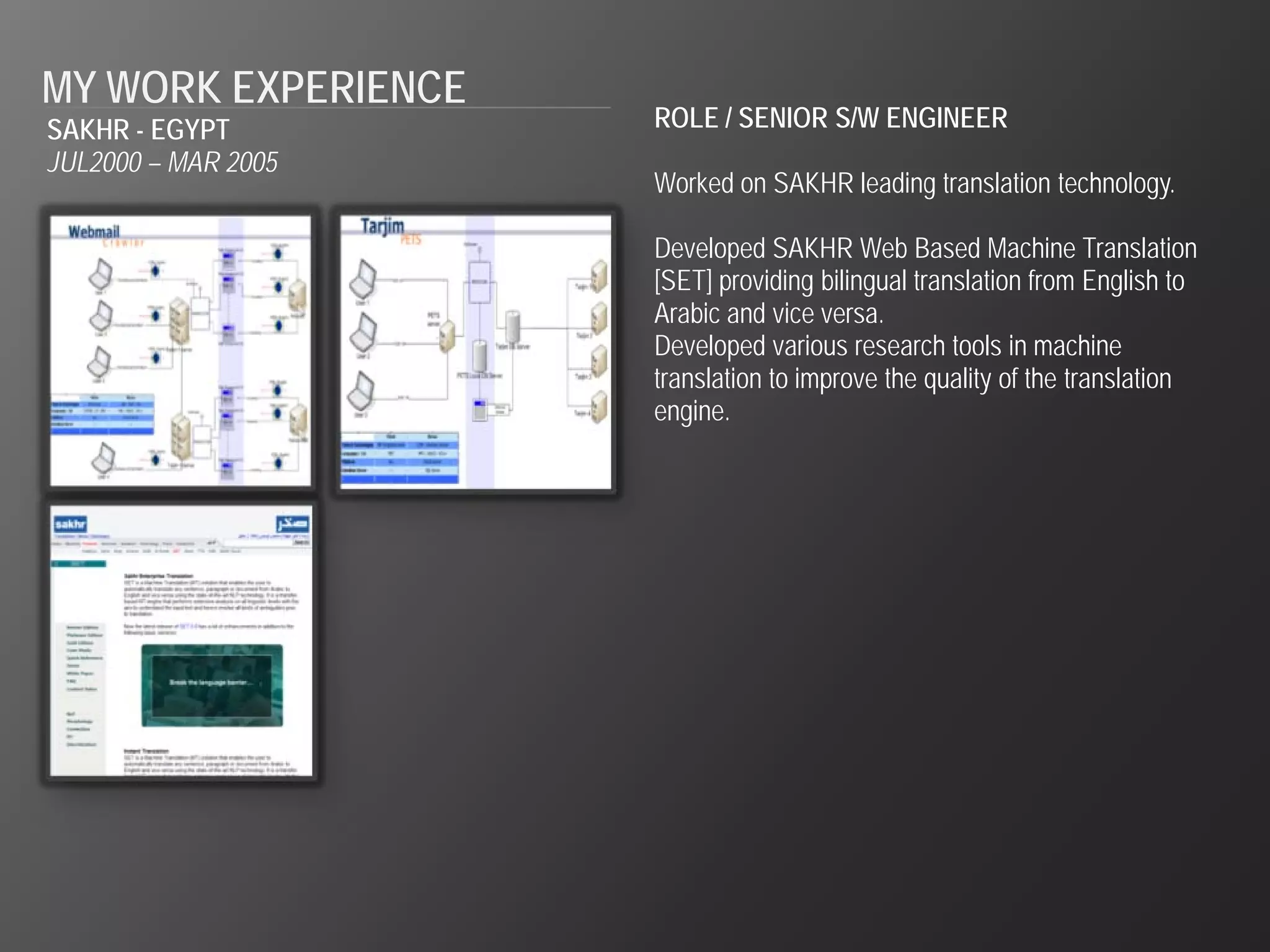Click the Webmail Crawler diagram thumbnail
1270x952 pixels.
(180, 350)
